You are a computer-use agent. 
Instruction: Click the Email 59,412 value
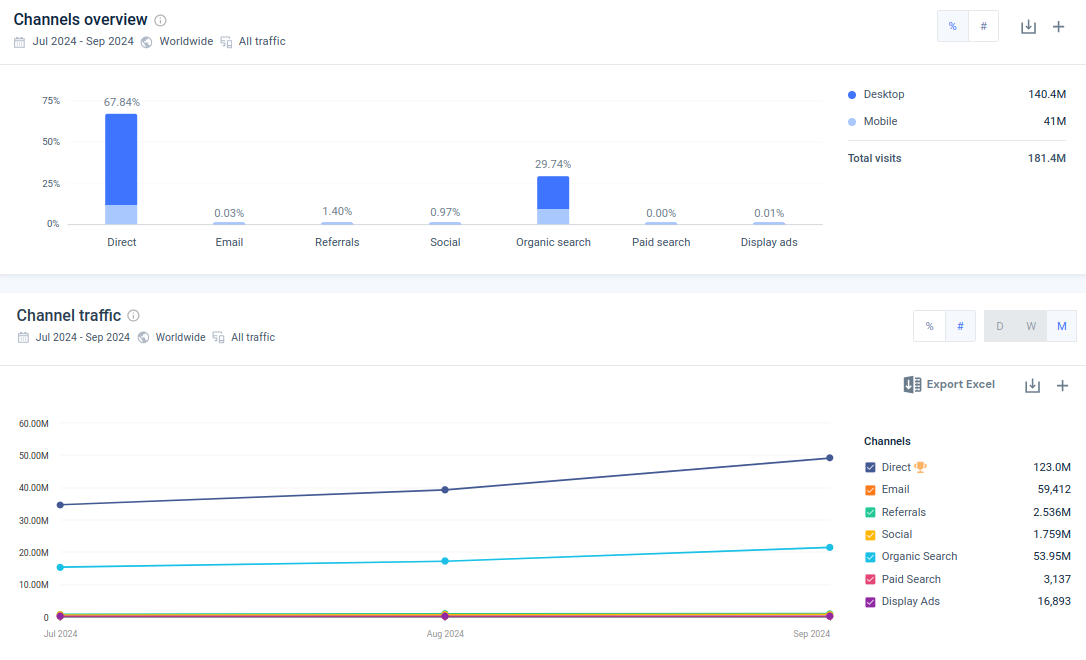1054,490
